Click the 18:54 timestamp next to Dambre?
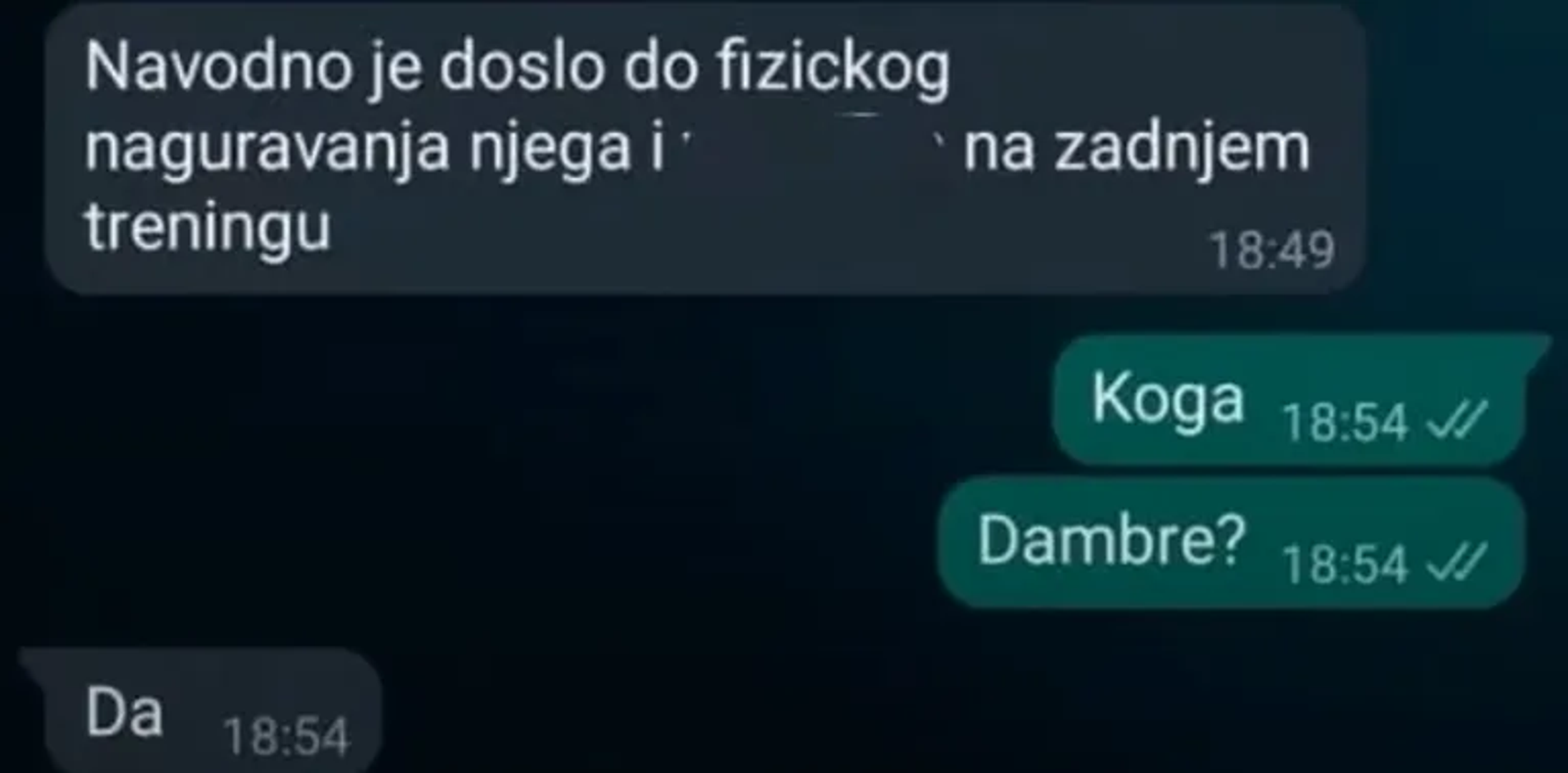This screenshot has height=773, width=1568. [x=1345, y=565]
